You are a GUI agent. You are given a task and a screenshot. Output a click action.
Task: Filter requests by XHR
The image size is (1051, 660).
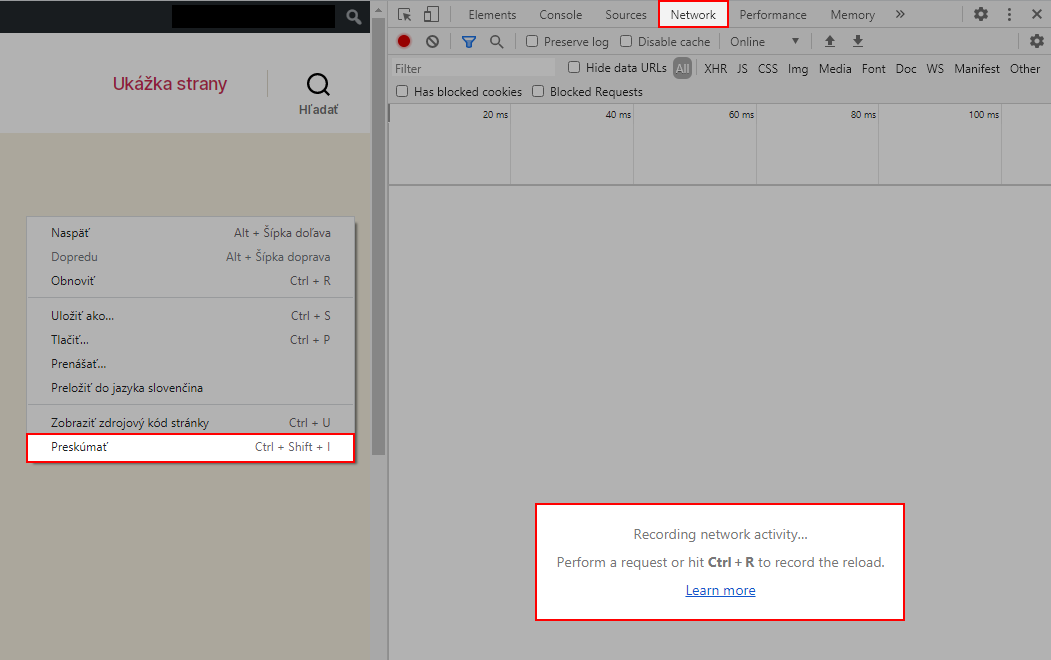click(x=715, y=68)
